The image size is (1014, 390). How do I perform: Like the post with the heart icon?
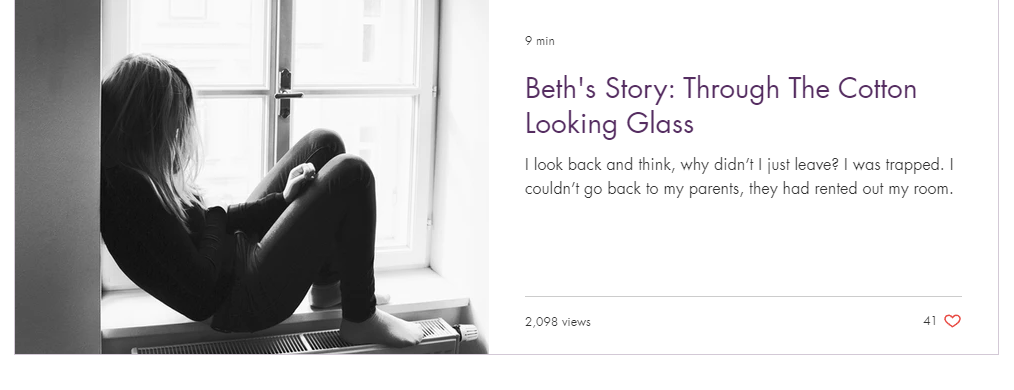click(x=952, y=321)
